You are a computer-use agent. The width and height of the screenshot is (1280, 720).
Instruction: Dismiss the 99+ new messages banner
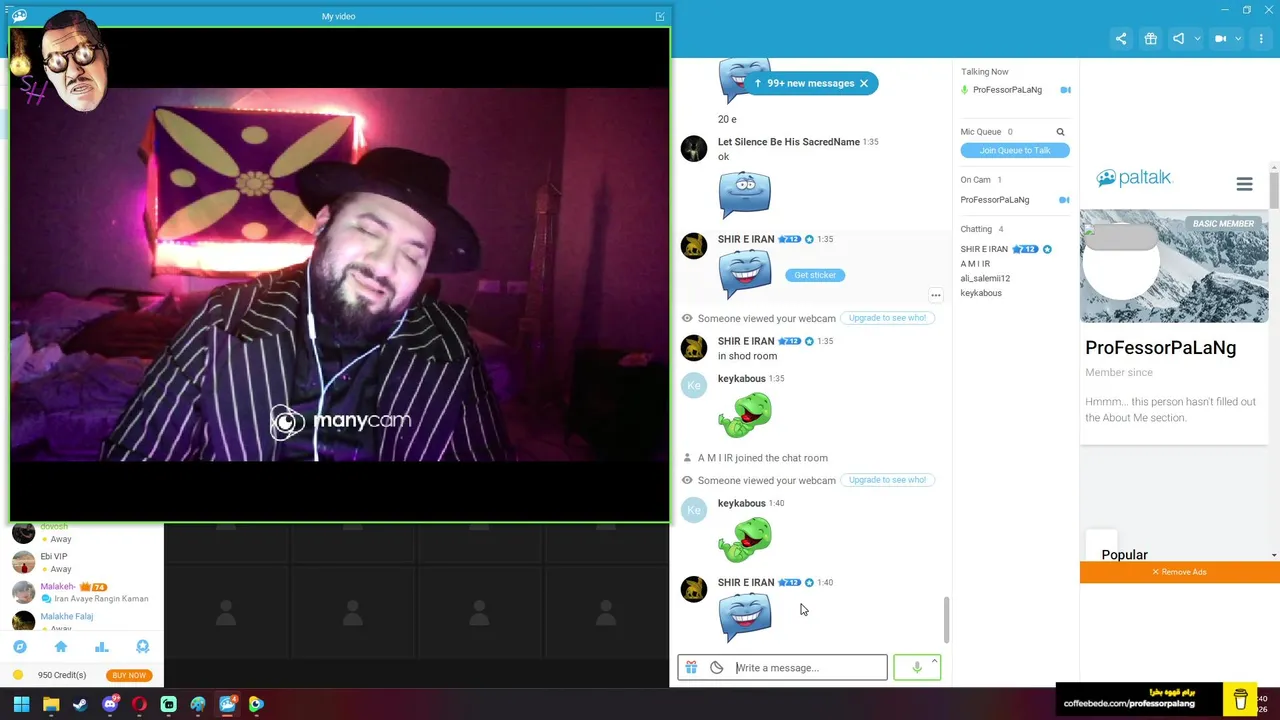pos(864,83)
